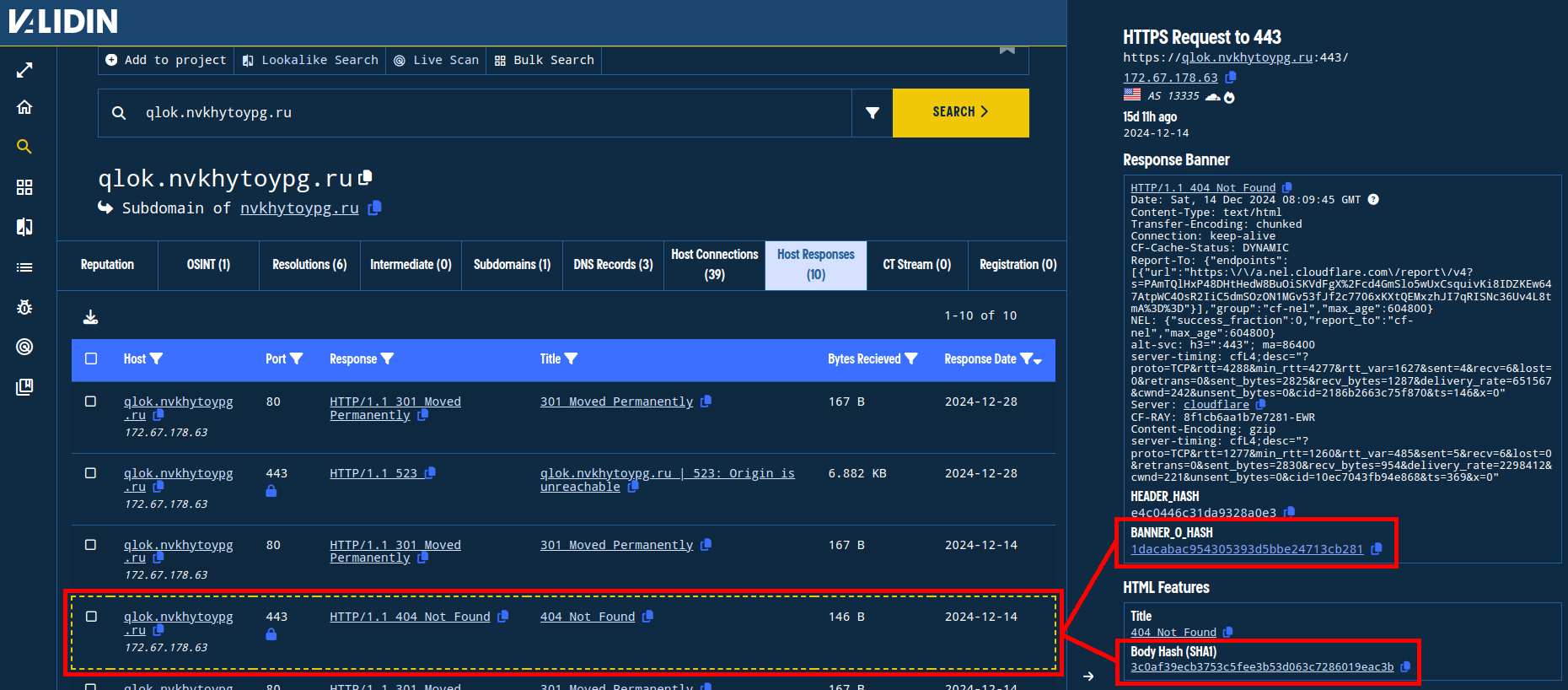Toggle Response Date sort arrow

point(1038,361)
